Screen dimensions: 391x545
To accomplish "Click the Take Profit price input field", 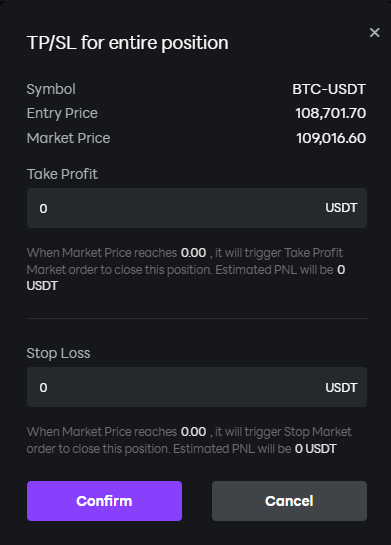I will tap(197, 208).
